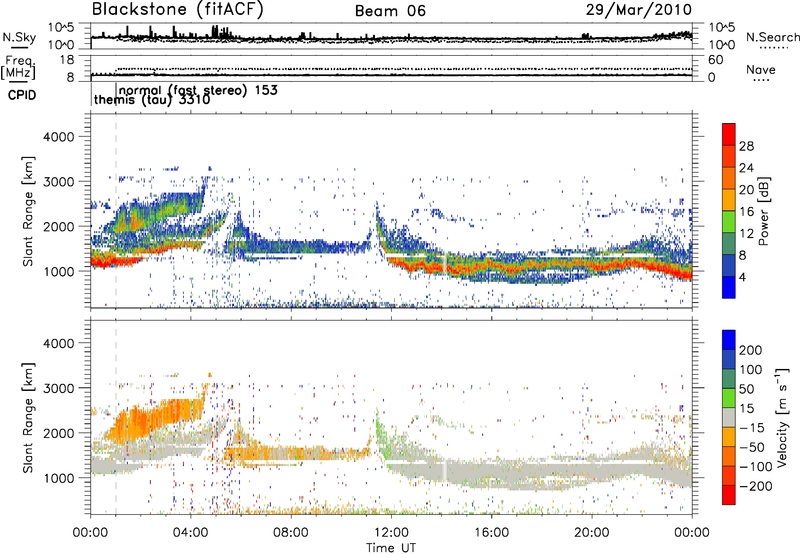The height and width of the screenshot is (554, 800).
Task: Click the 4000 tick on power panel
Action: pyautogui.click(x=58, y=137)
